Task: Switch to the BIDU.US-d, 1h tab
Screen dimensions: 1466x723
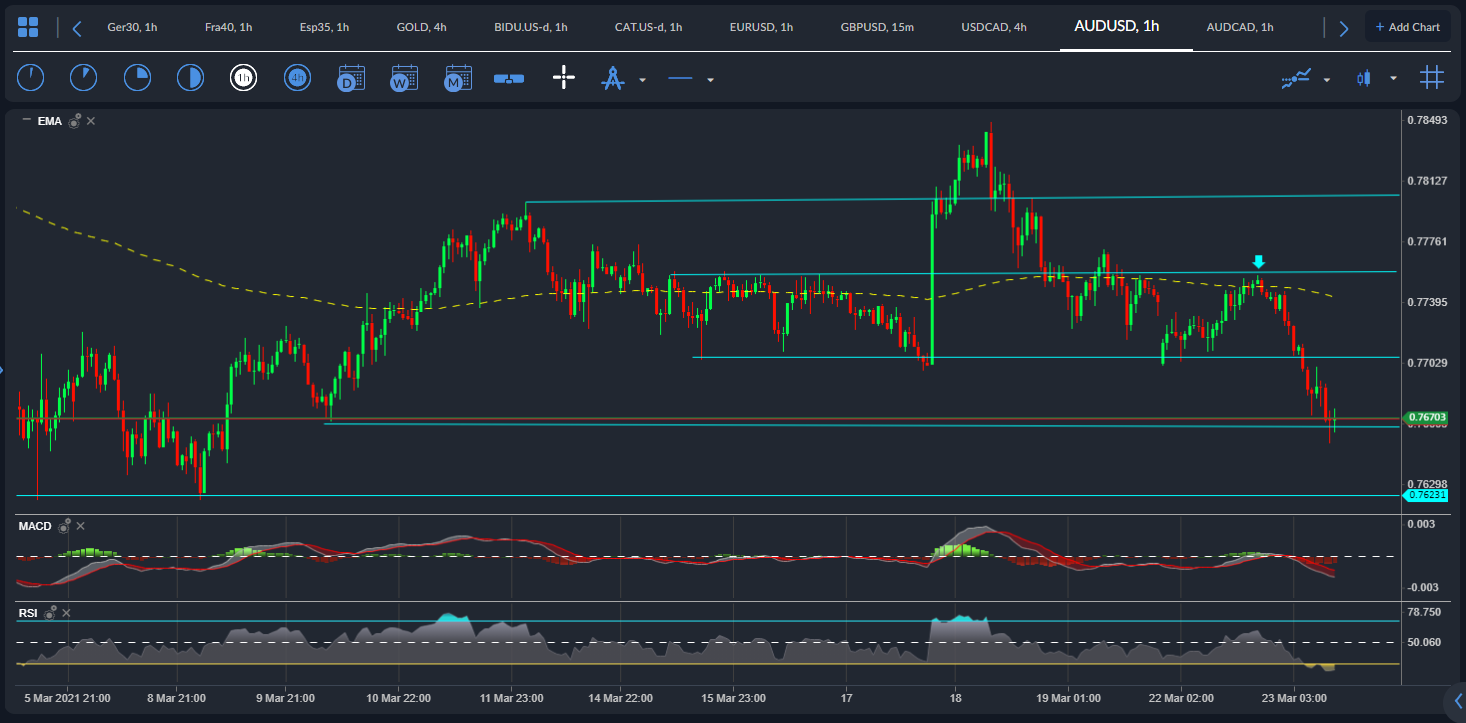Action: [531, 27]
